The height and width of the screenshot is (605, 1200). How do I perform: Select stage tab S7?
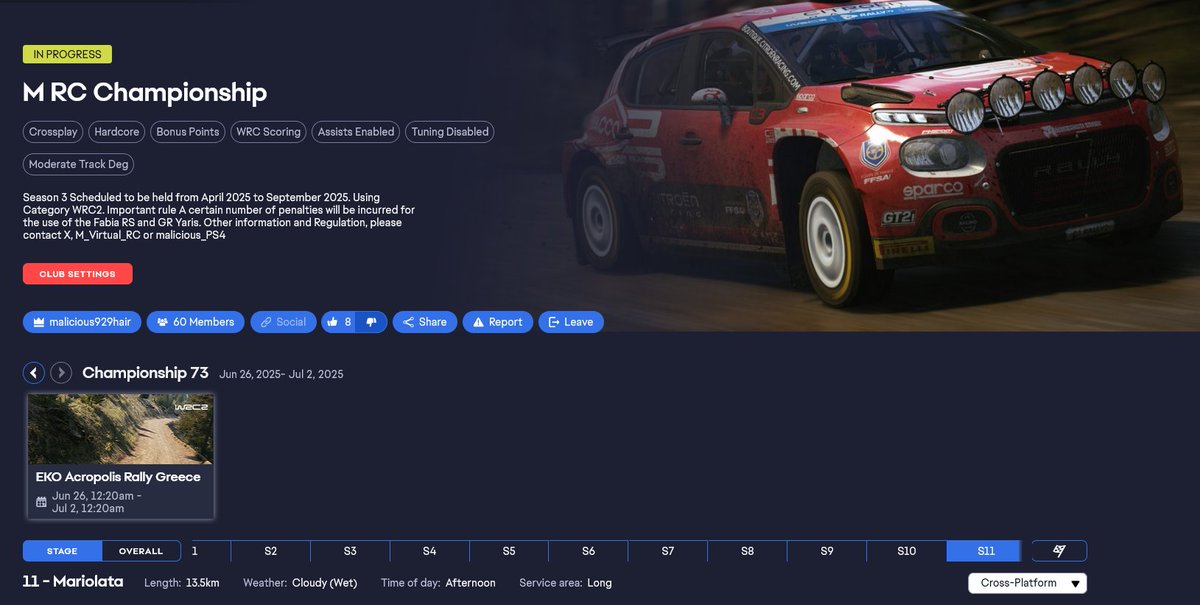point(668,551)
